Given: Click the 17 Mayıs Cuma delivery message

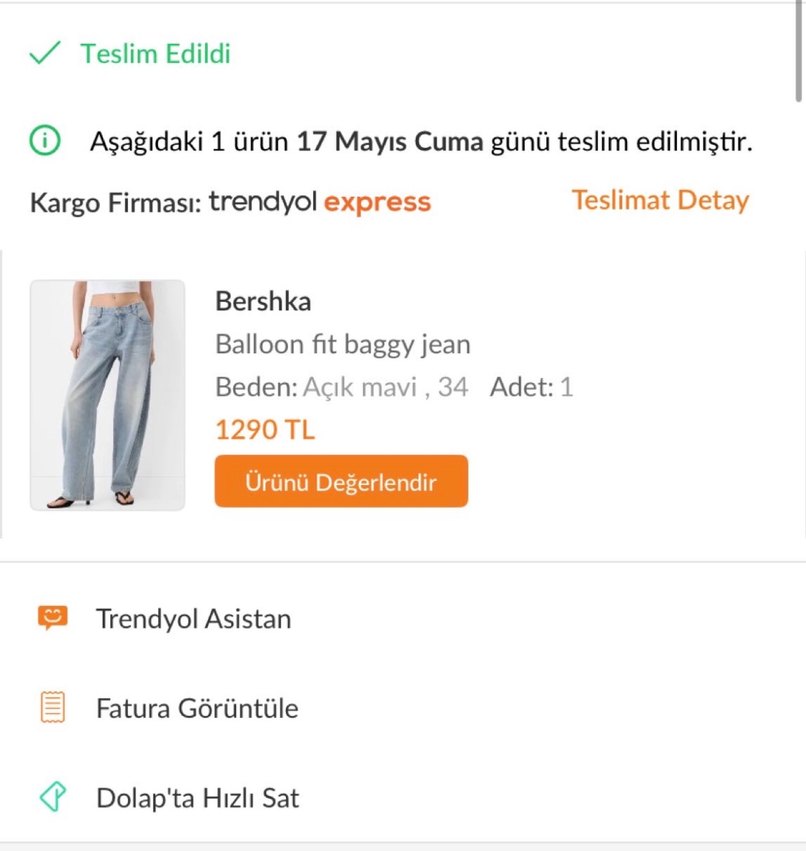Looking at the screenshot, I should click(x=420, y=142).
